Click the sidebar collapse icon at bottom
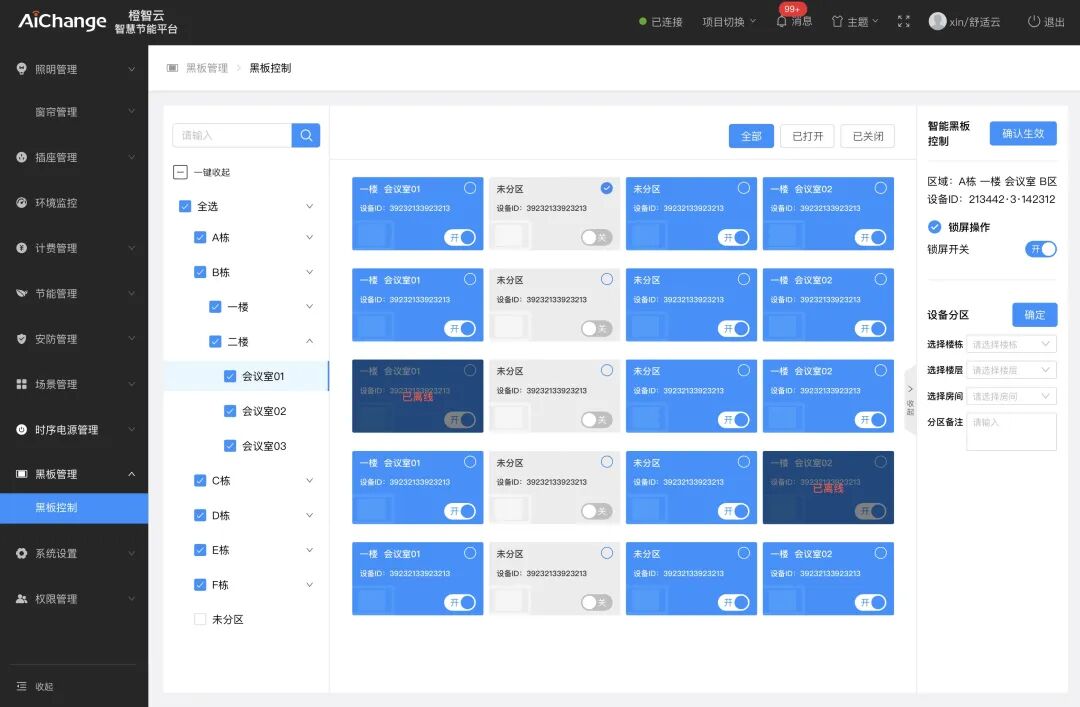The height and width of the screenshot is (707, 1080). tap(21, 686)
